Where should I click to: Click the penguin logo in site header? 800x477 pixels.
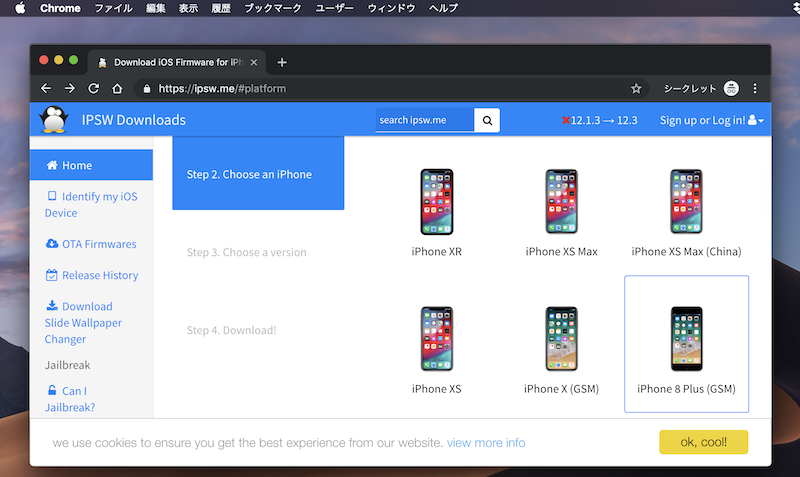[x=52, y=120]
